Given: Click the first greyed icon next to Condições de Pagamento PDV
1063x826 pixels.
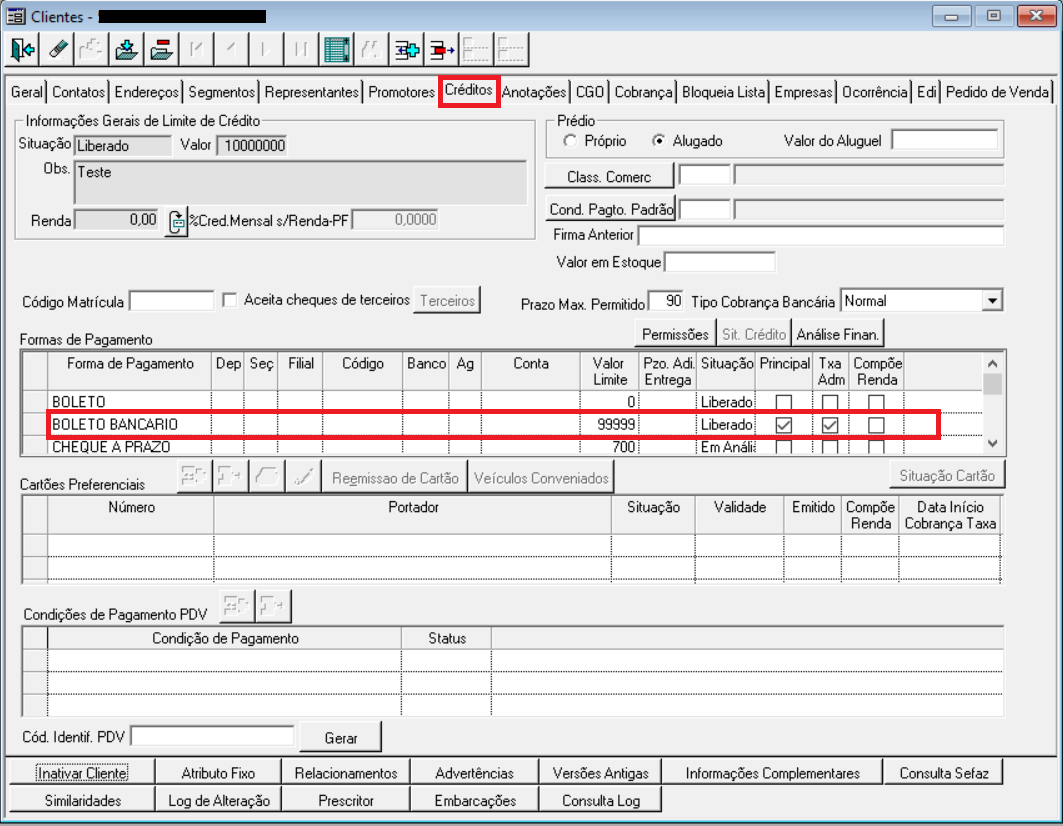Looking at the screenshot, I should (237, 606).
